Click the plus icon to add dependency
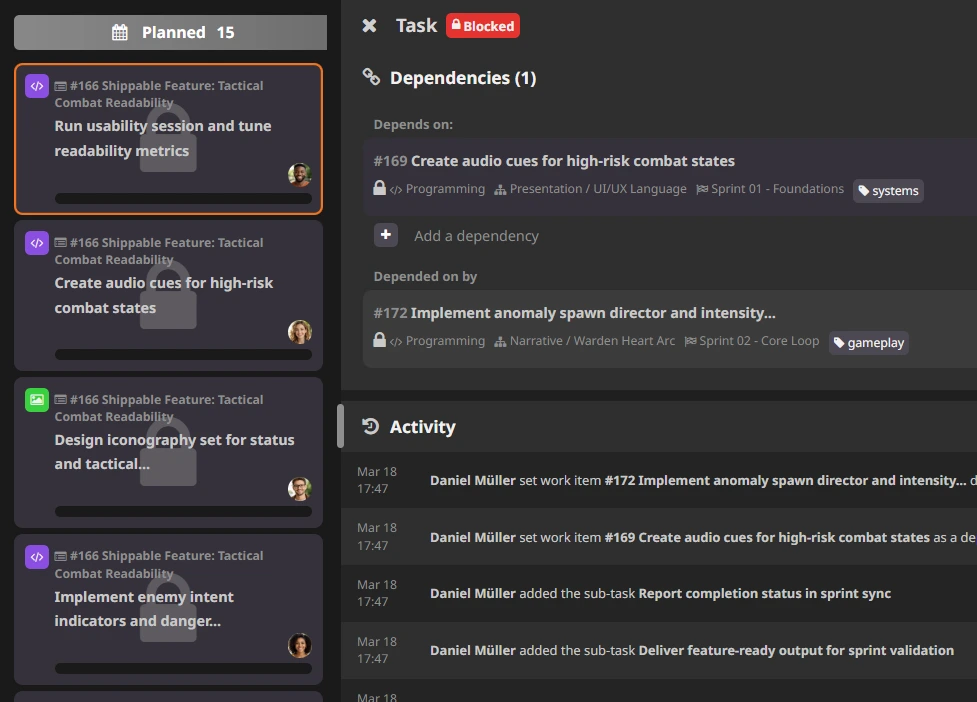Screen dimensions: 977x702 (386, 235)
